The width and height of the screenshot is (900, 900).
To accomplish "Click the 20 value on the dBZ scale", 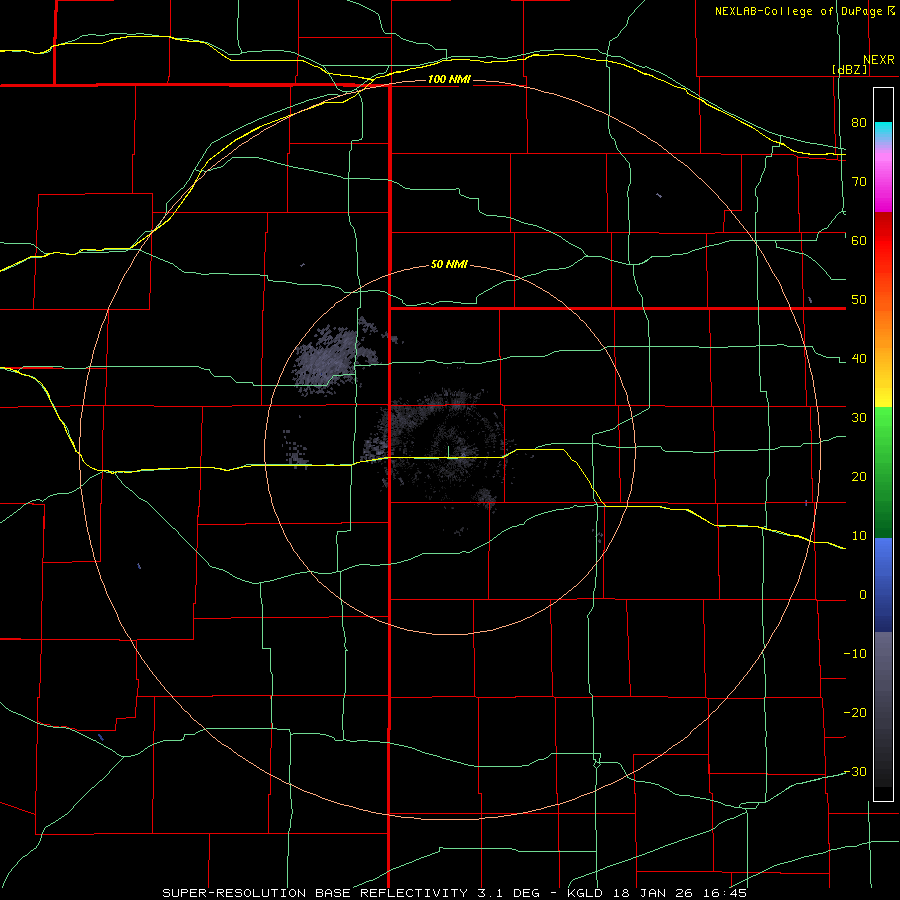I will pyautogui.click(x=859, y=477).
